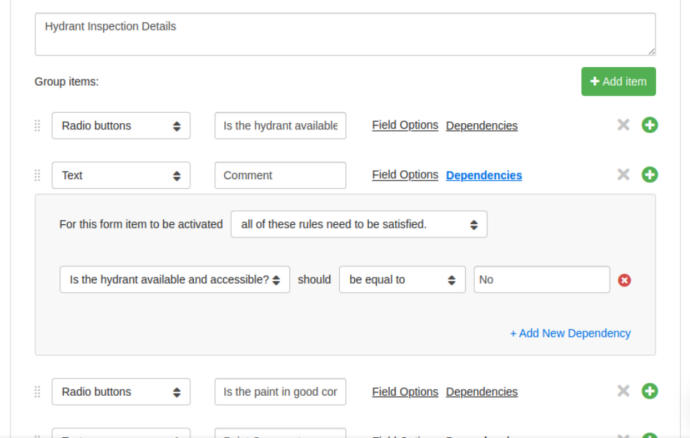Remove the 'Is the hydrant available' item with X icon
Viewport: 690px width, 438px height.
(x=623, y=125)
